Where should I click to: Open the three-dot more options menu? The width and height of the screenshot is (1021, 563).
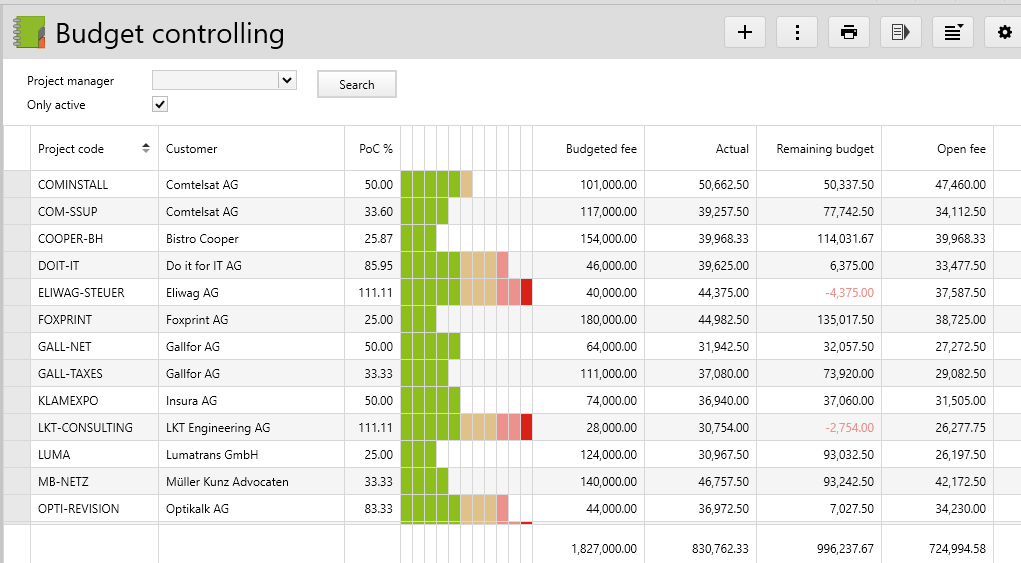tap(797, 32)
